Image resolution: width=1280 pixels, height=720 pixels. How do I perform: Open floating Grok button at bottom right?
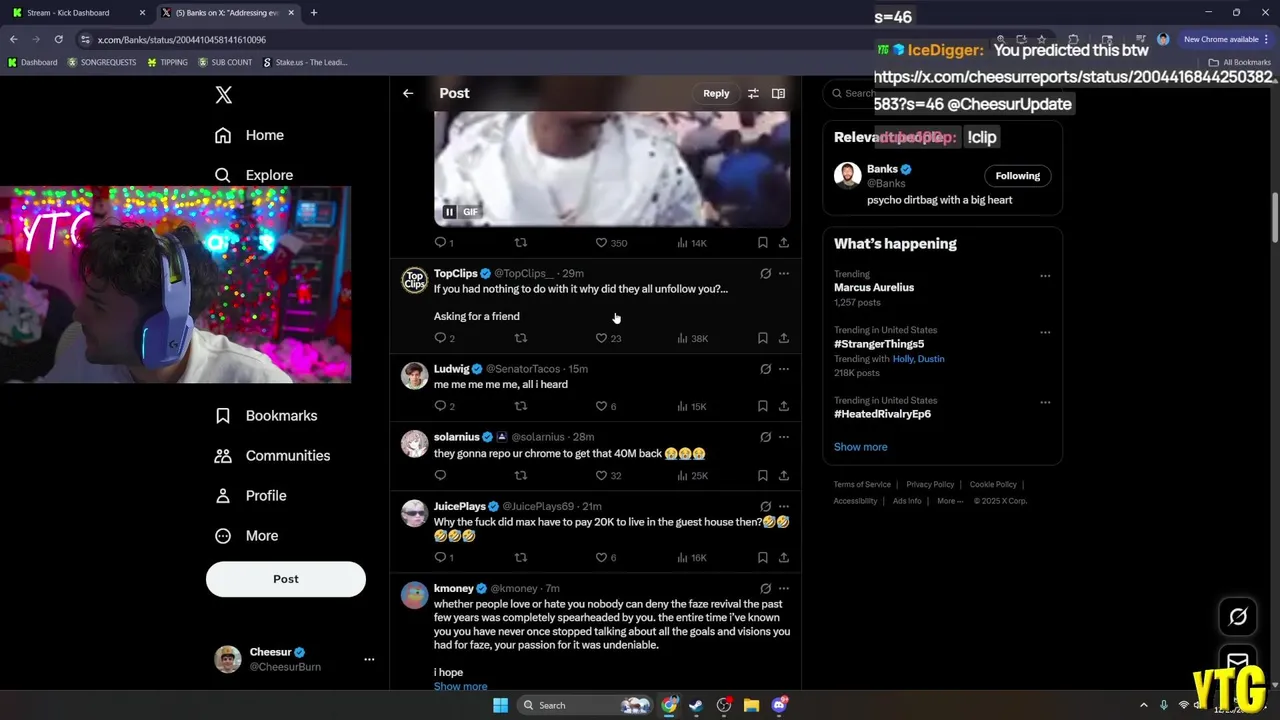pyautogui.click(x=1238, y=617)
